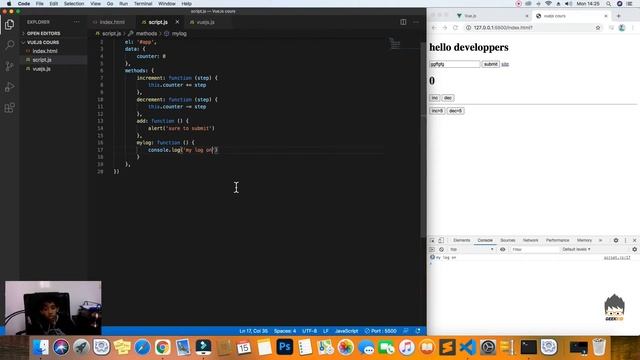Open editor more actions ellipsis

click(416, 22)
